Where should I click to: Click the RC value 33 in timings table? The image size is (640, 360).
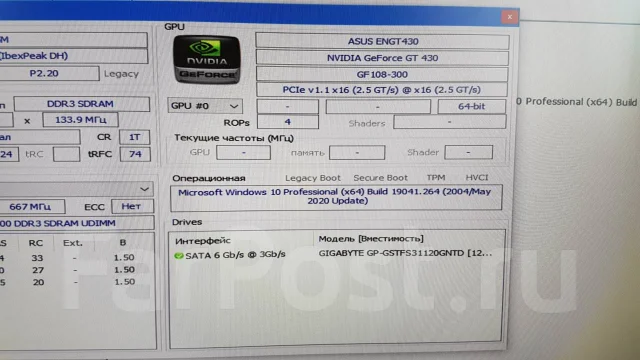click(x=37, y=258)
